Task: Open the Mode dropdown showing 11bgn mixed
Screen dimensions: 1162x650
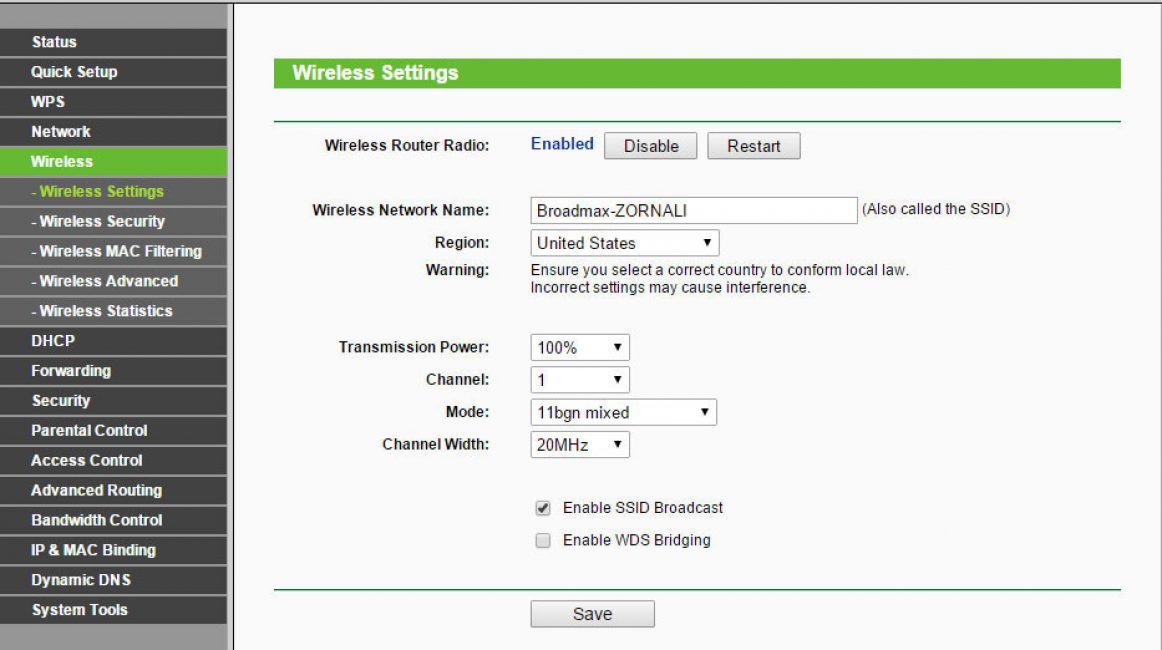Action: pos(623,412)
